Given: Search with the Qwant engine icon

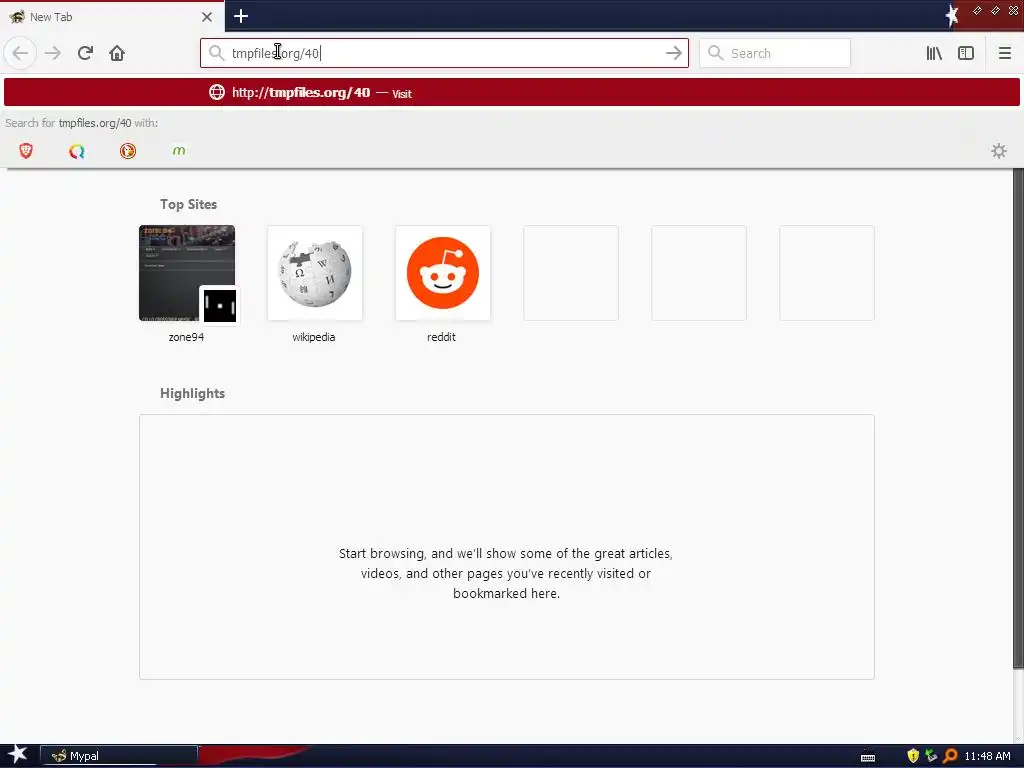Looking at the screenshot, I should pyautogui.click(x=77, y=151).
